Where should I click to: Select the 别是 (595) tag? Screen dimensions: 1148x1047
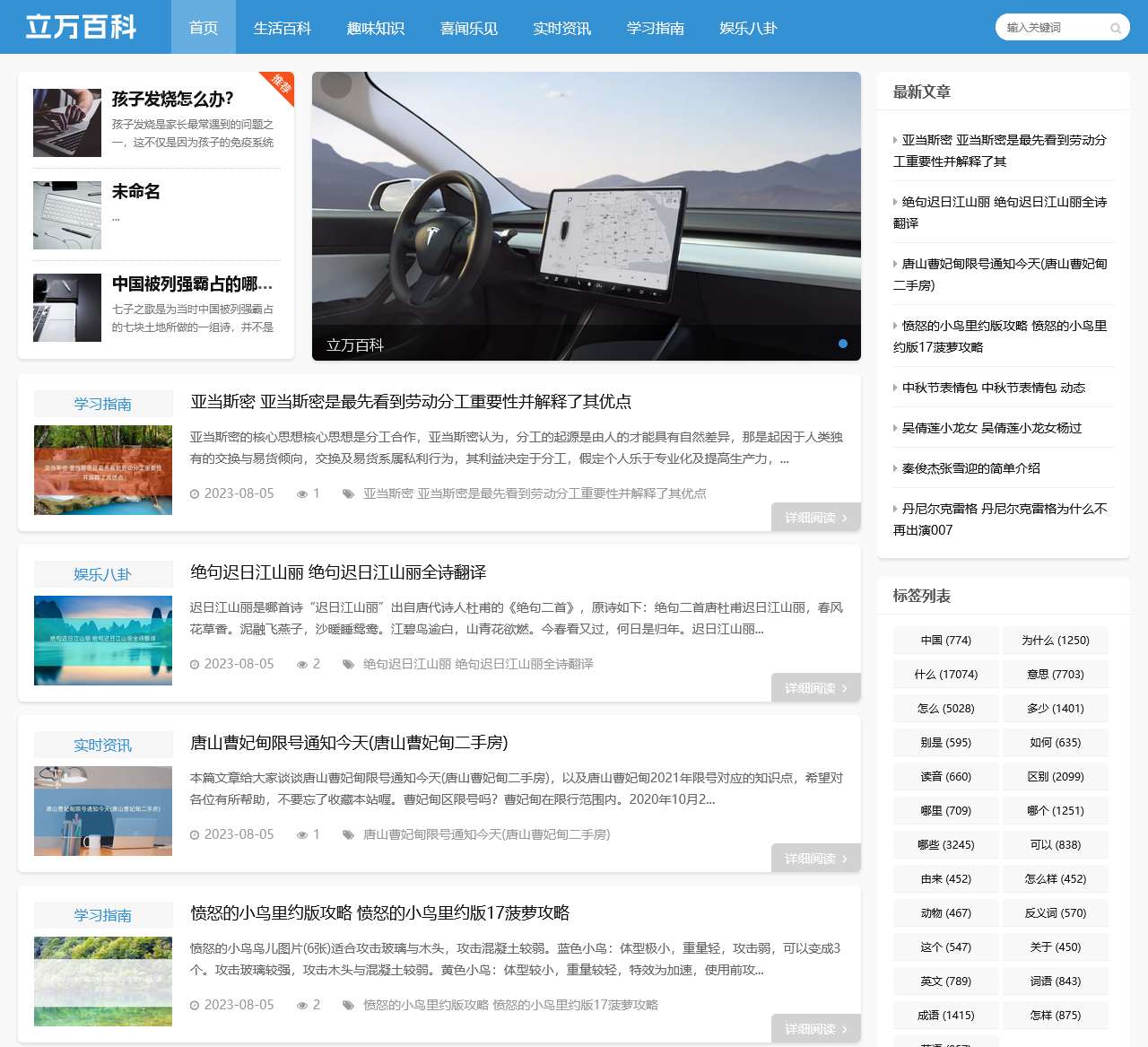(x=946, y=743)
